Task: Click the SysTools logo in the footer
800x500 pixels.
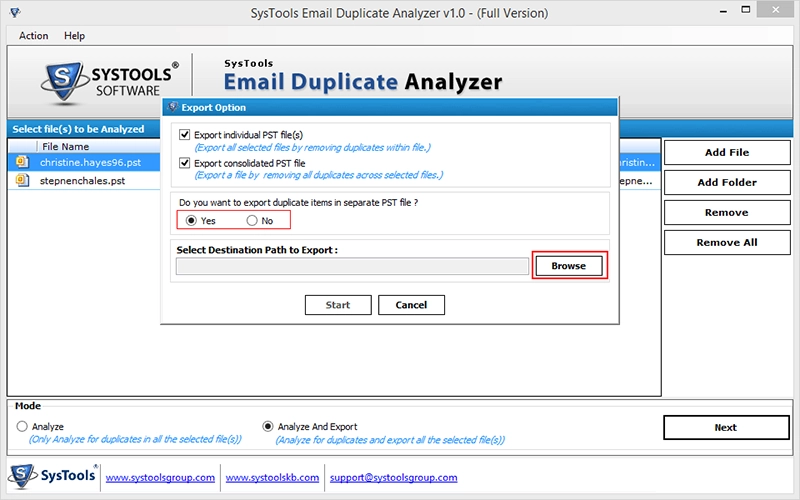Action: 52,476
